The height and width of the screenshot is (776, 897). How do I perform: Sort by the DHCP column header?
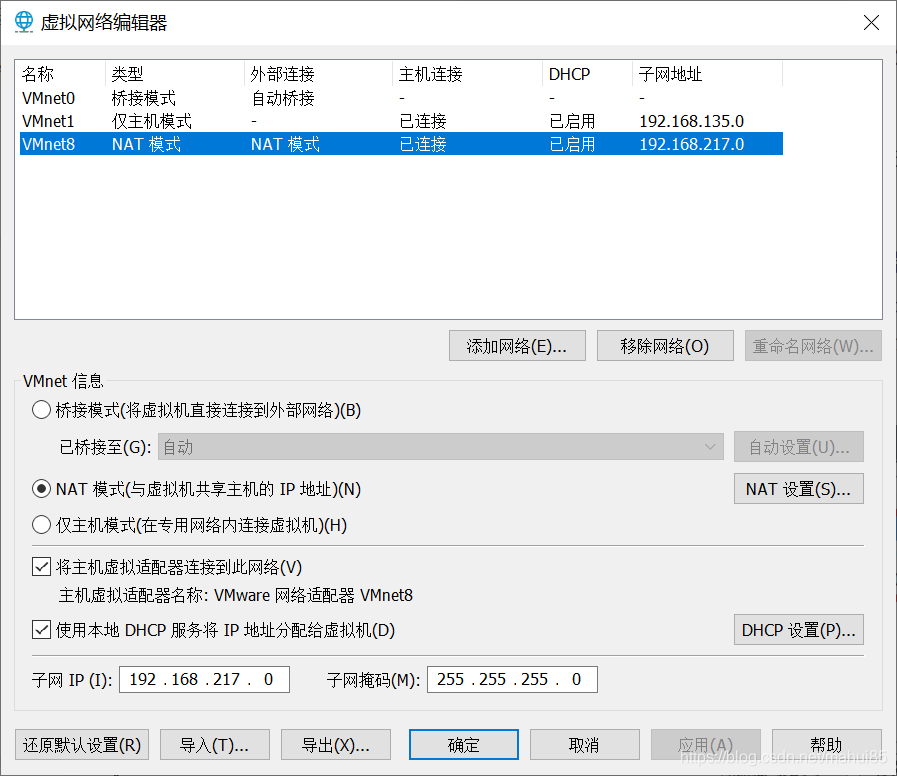tap(588, 74)
